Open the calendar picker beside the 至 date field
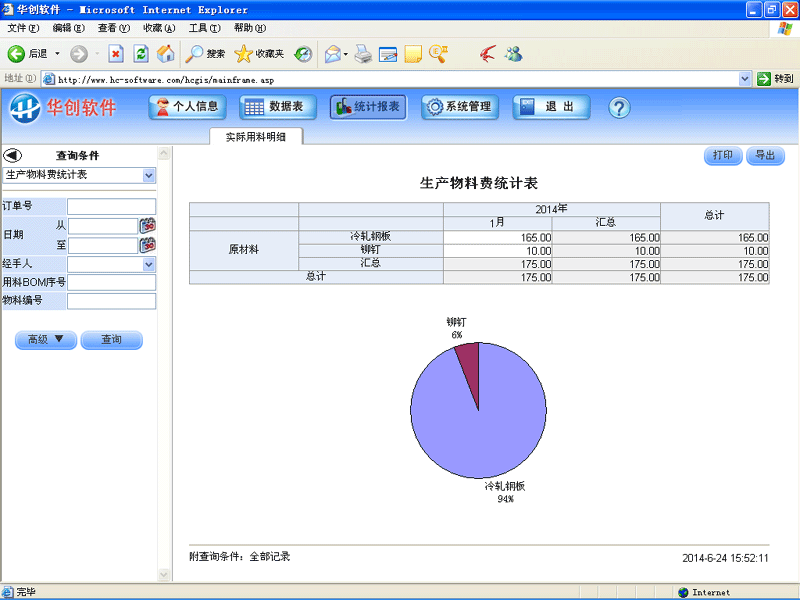Image resolution: width=800 pixels, height=600 pixels. tap(148, 244)
